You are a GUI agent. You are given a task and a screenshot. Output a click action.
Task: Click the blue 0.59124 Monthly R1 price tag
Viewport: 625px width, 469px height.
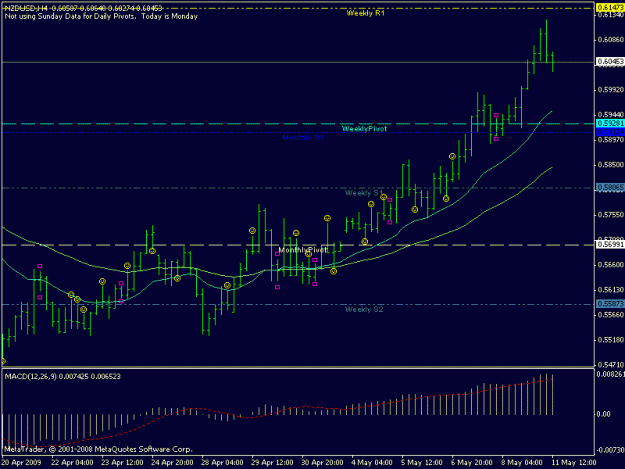click(610, 132)
